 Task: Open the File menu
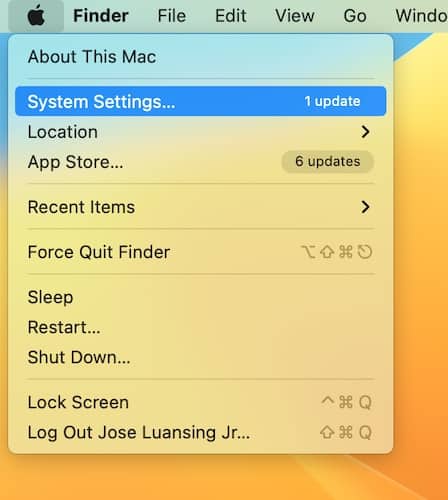tap(172, 16)
